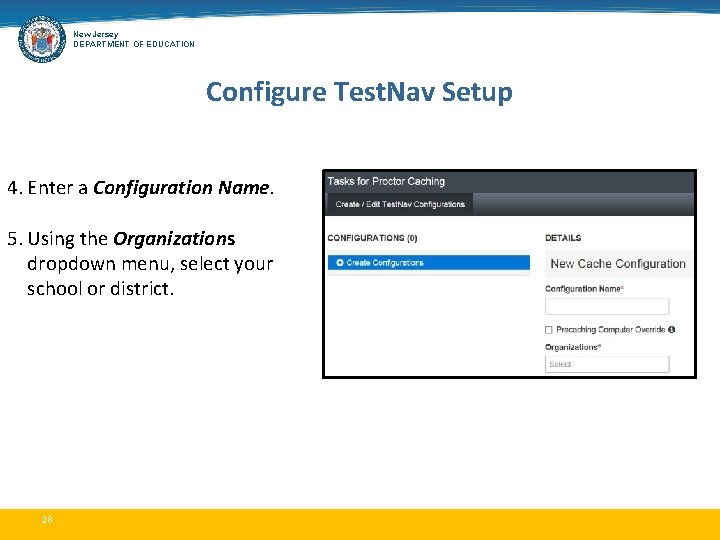Click the Tasks for Proctor Caching header
This screenshot has width=720, height=540.
click(386, 181)
